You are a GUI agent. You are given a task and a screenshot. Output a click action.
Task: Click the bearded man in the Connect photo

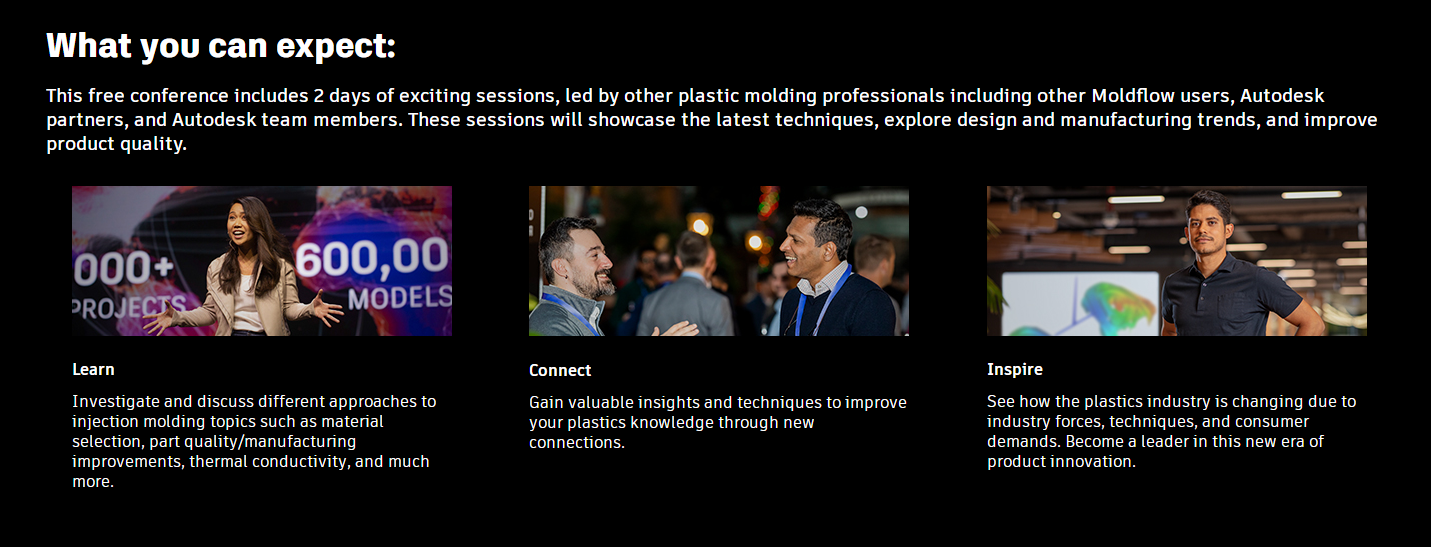(570, 275)
